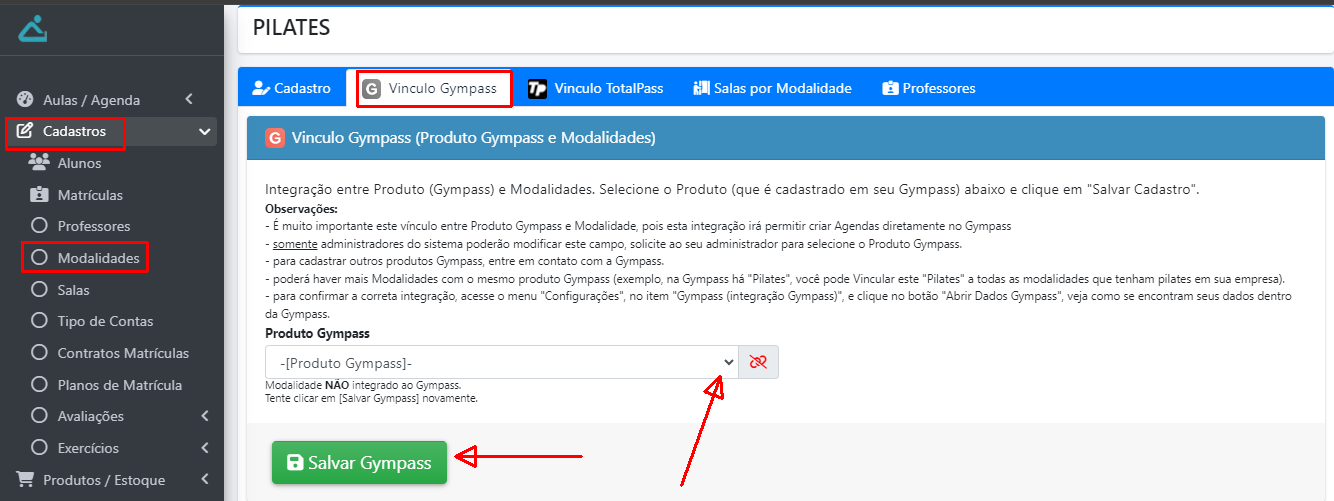Click the circle icon beside Salas
1334x501 pixels.
[x=40, y=289]
